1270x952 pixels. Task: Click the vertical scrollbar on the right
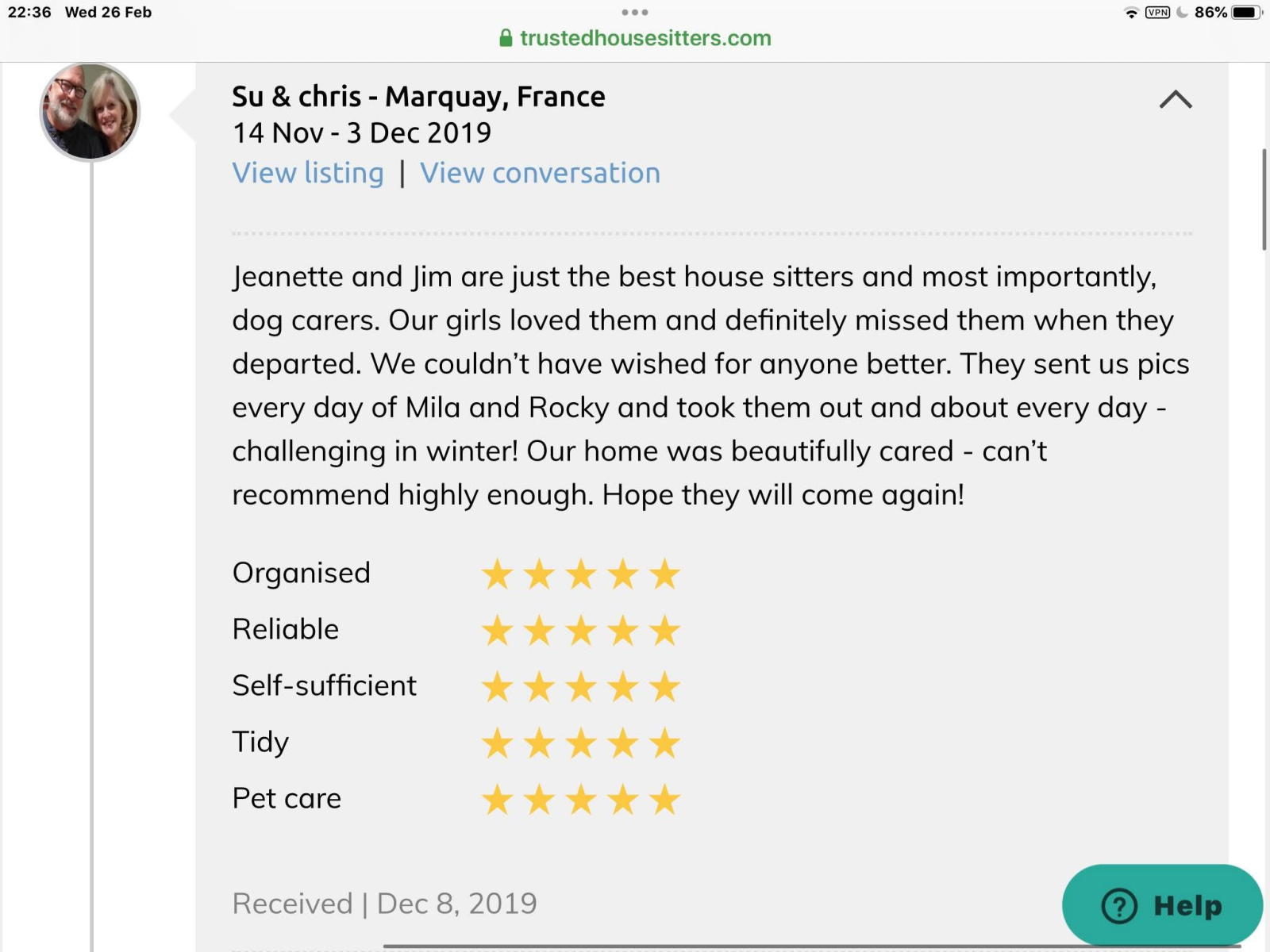point(1264,200)
